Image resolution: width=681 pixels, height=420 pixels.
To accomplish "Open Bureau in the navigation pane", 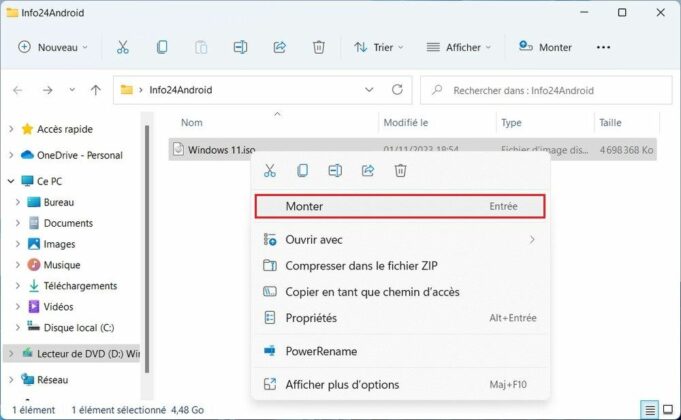I will tap(59, 202).
